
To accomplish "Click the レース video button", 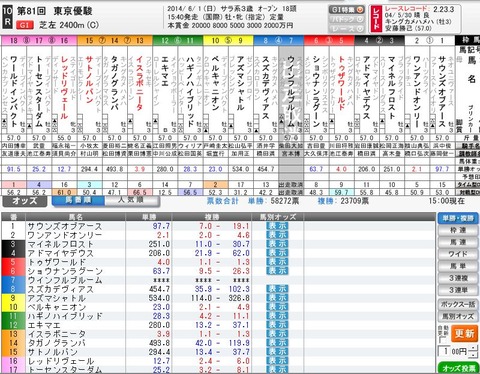I will coord(347,29).
